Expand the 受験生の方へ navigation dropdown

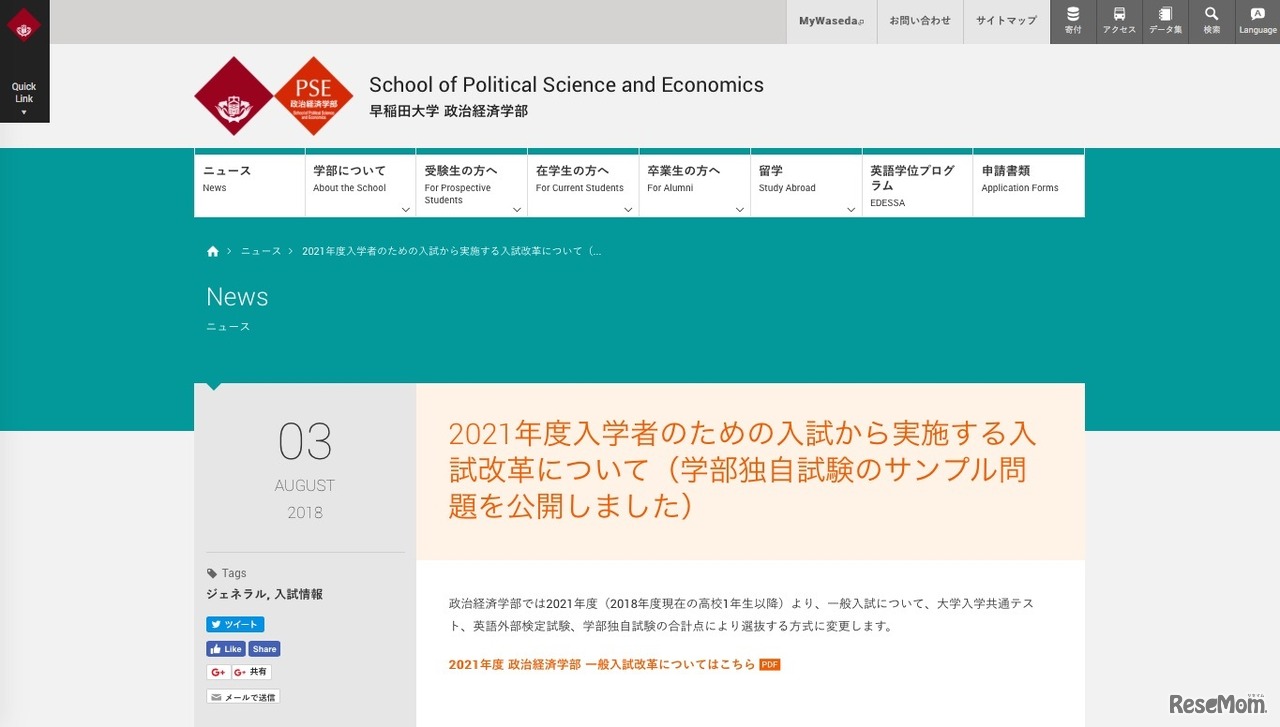[516, 209]
